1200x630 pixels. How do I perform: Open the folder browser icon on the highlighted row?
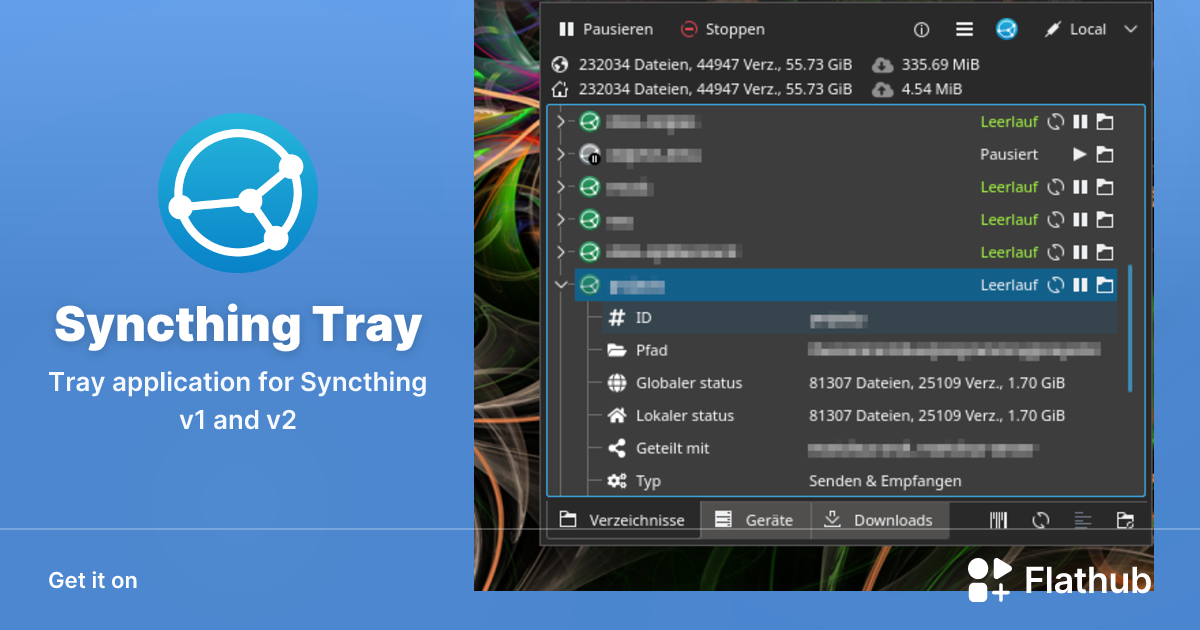coord(1105,285)
